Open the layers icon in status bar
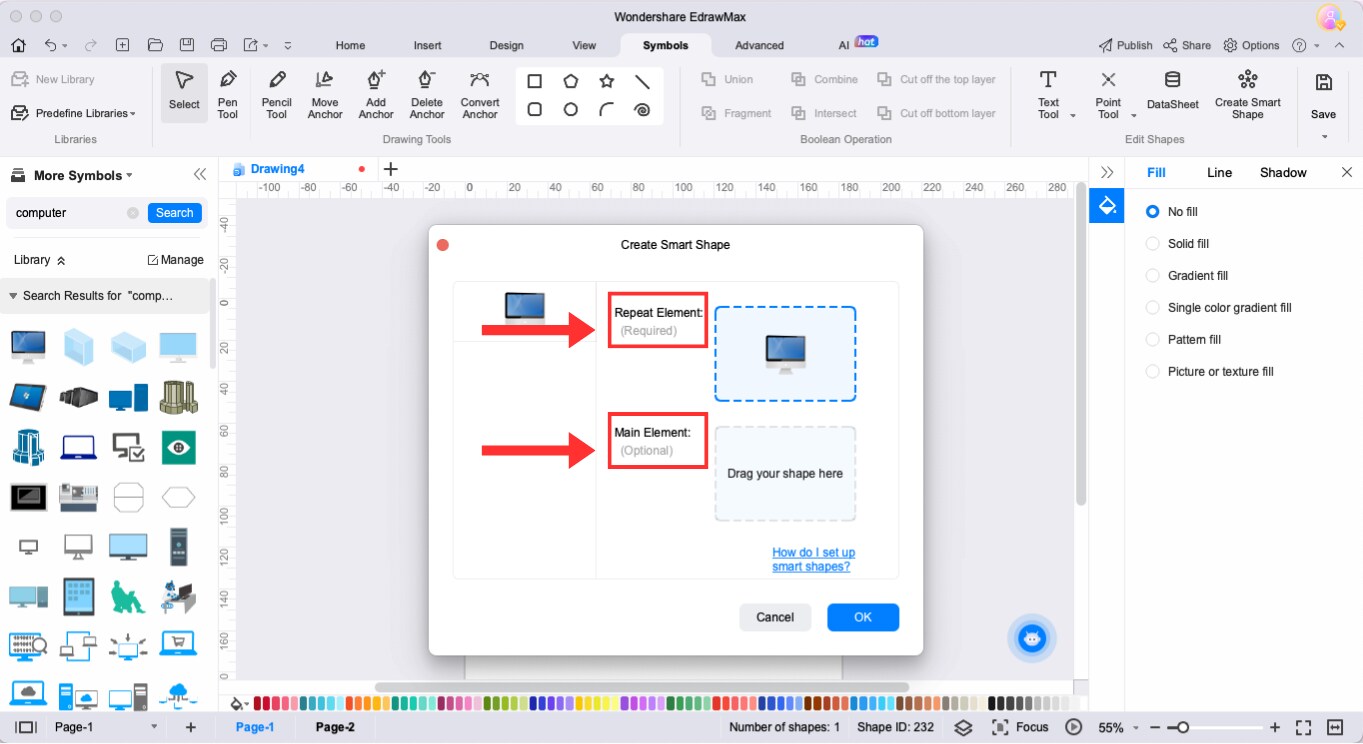Image resolution: width=1363 pixels, height=744 pixels. pos(963,727)
